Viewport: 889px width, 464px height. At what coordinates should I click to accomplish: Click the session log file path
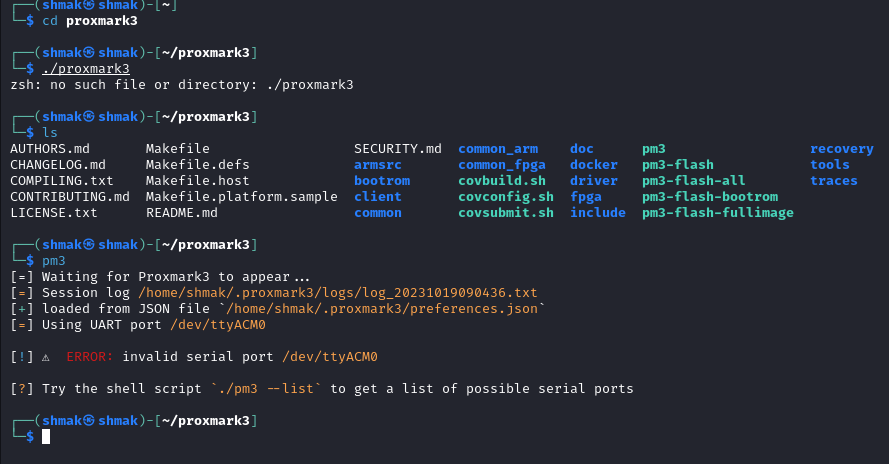(337, 293)
